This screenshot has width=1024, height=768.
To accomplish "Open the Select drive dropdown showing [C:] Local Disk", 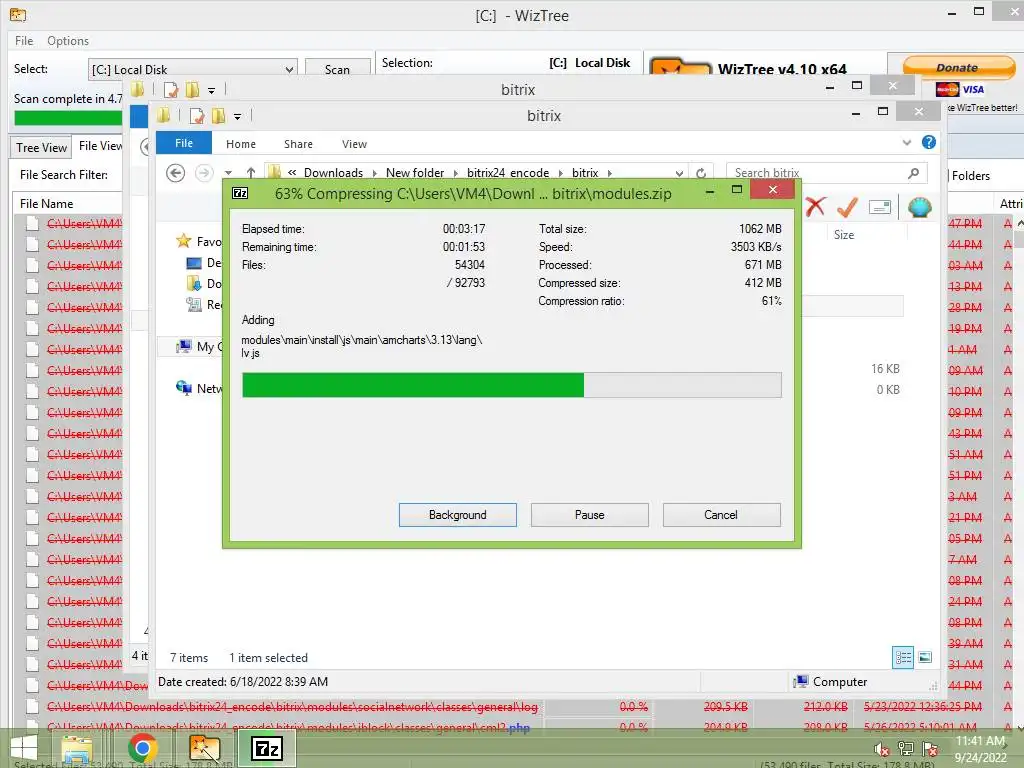I will [193, 69].
